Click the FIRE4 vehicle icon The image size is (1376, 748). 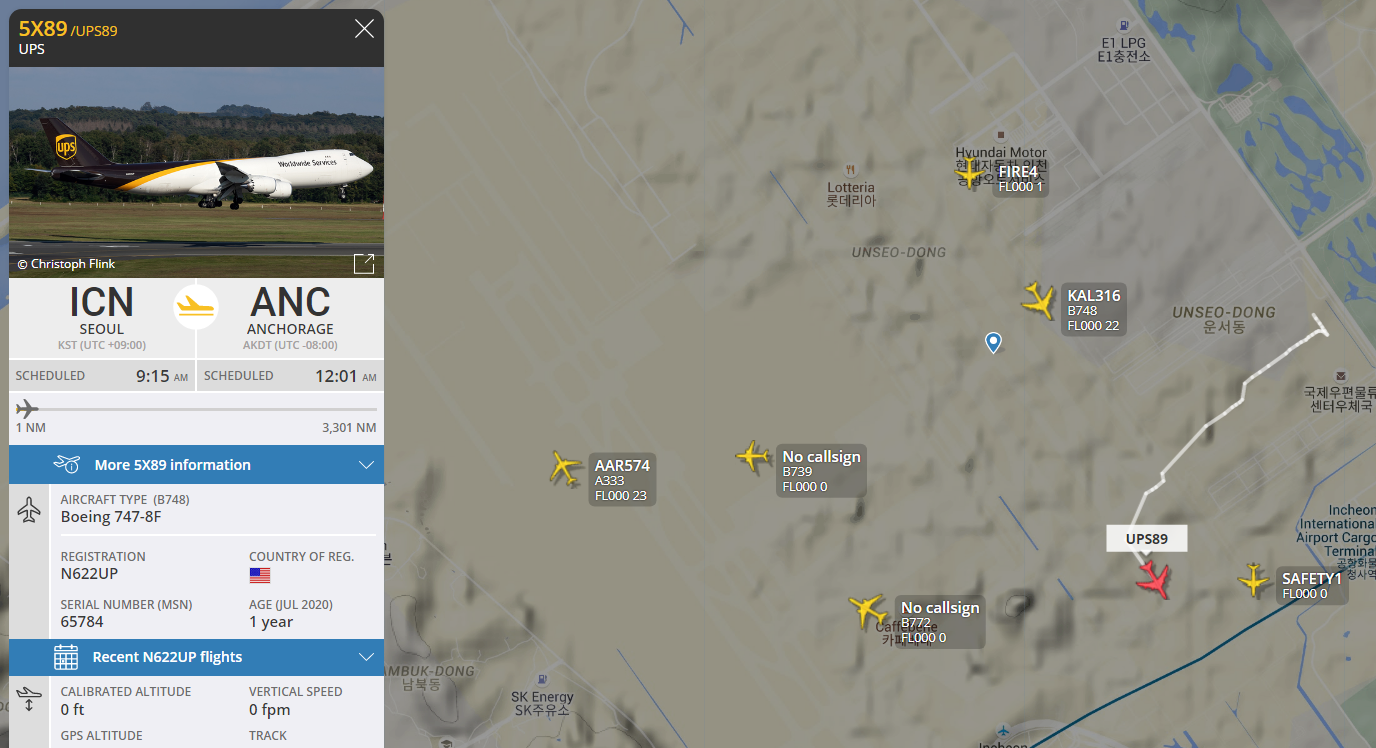point(969,173)
